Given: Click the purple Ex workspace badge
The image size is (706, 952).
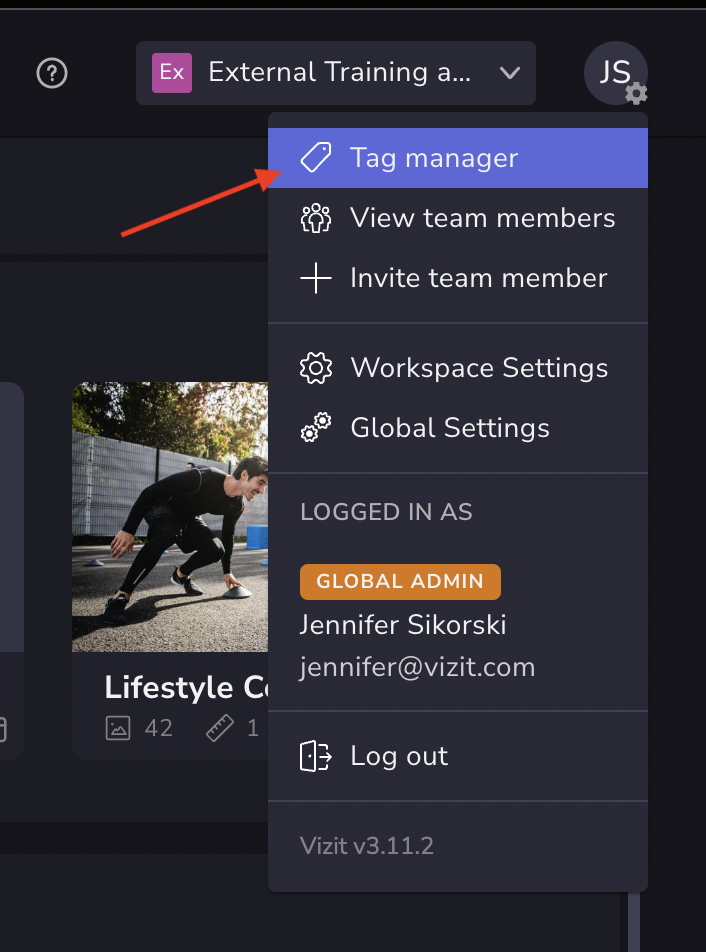Looking at the screenshot, I should click(172, 73).
